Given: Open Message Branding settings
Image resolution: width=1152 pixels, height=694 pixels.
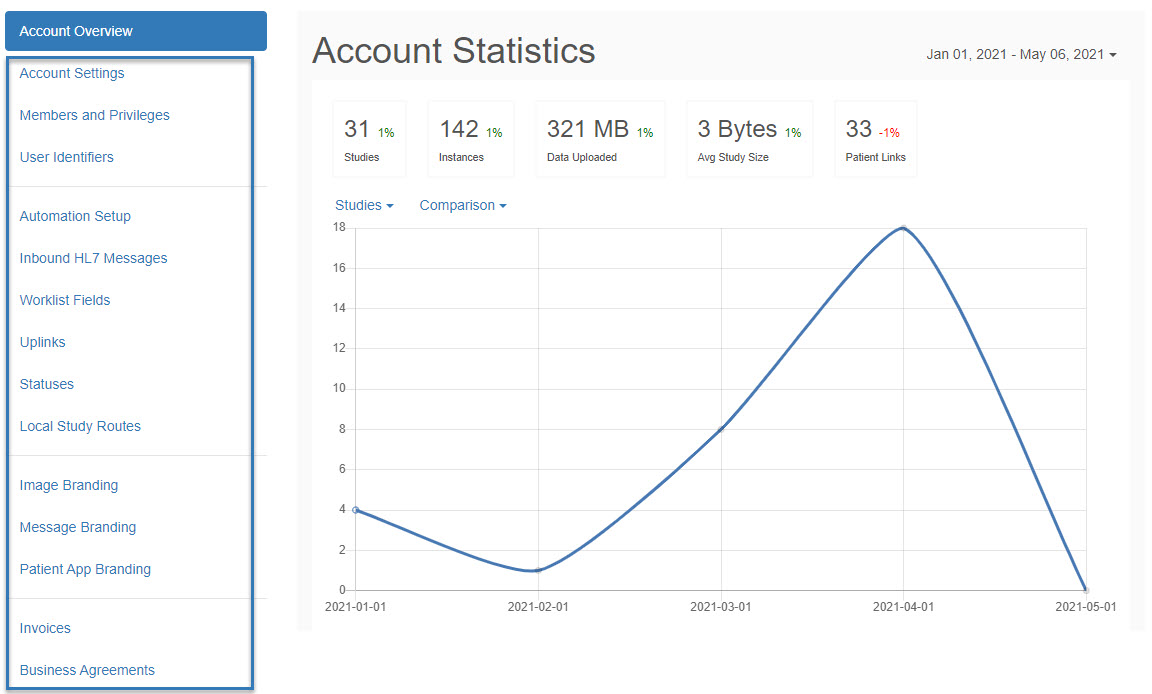Looking at the screenshot, I should pyautogui.click(x=77, y=527).
